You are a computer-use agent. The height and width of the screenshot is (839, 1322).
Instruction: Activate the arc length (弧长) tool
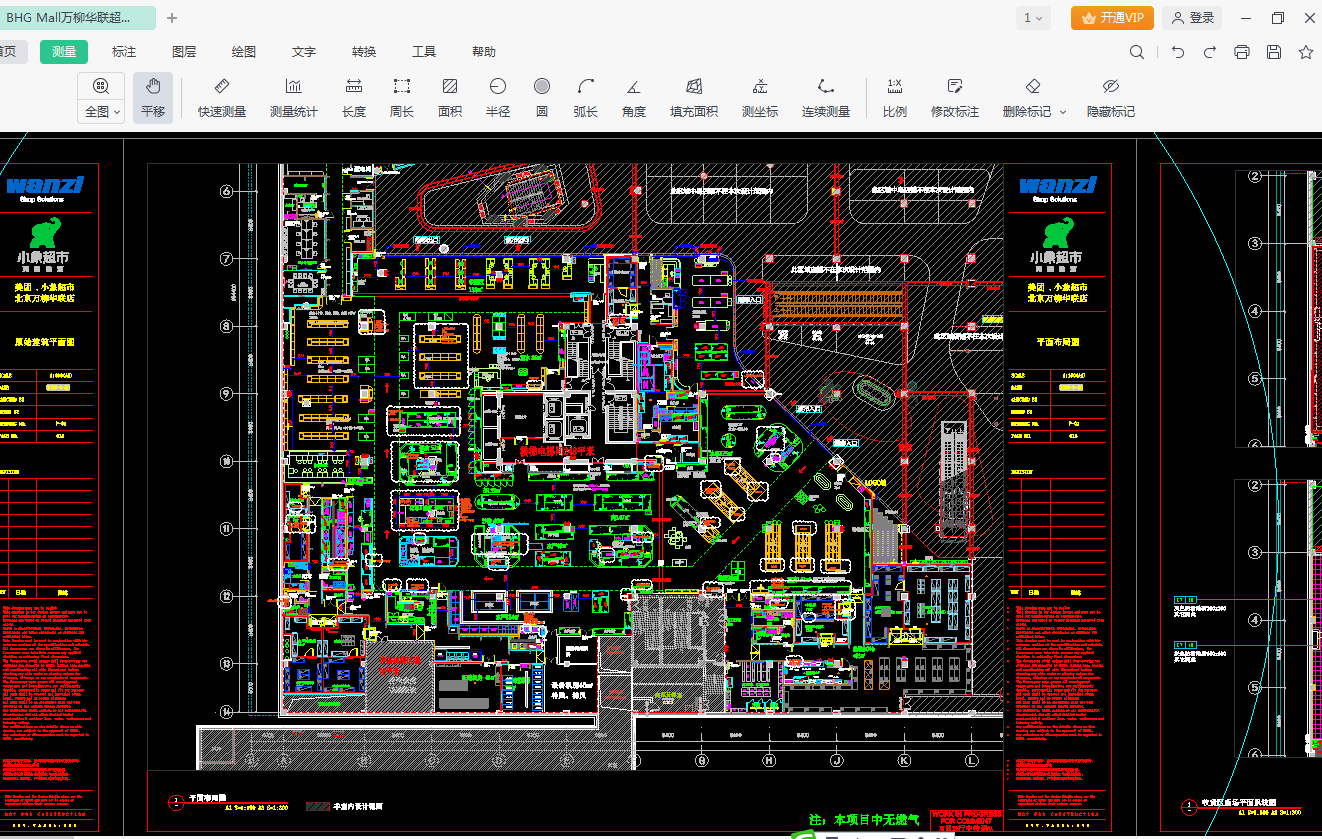pyautogui.click(x=585, y=97)
